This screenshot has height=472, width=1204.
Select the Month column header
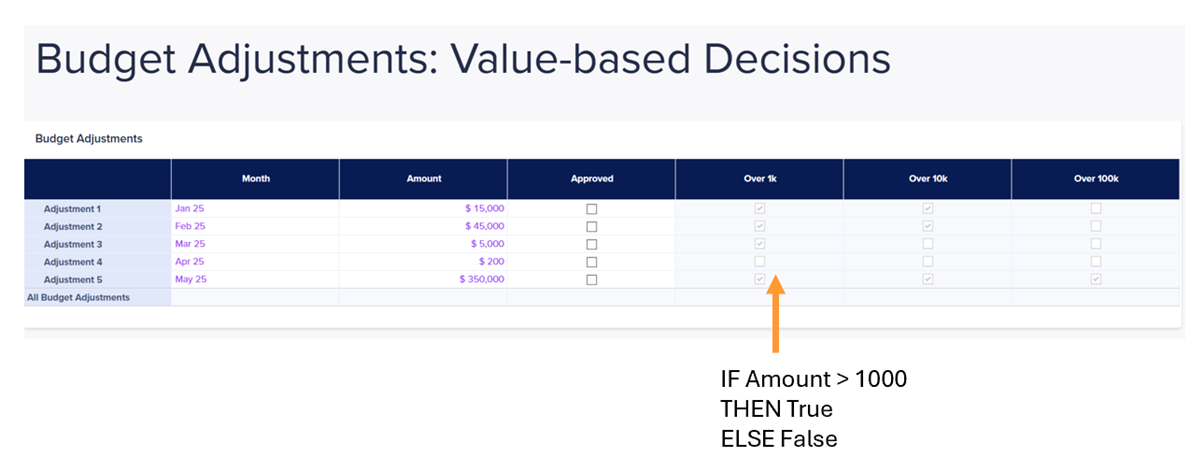point(255,179)
